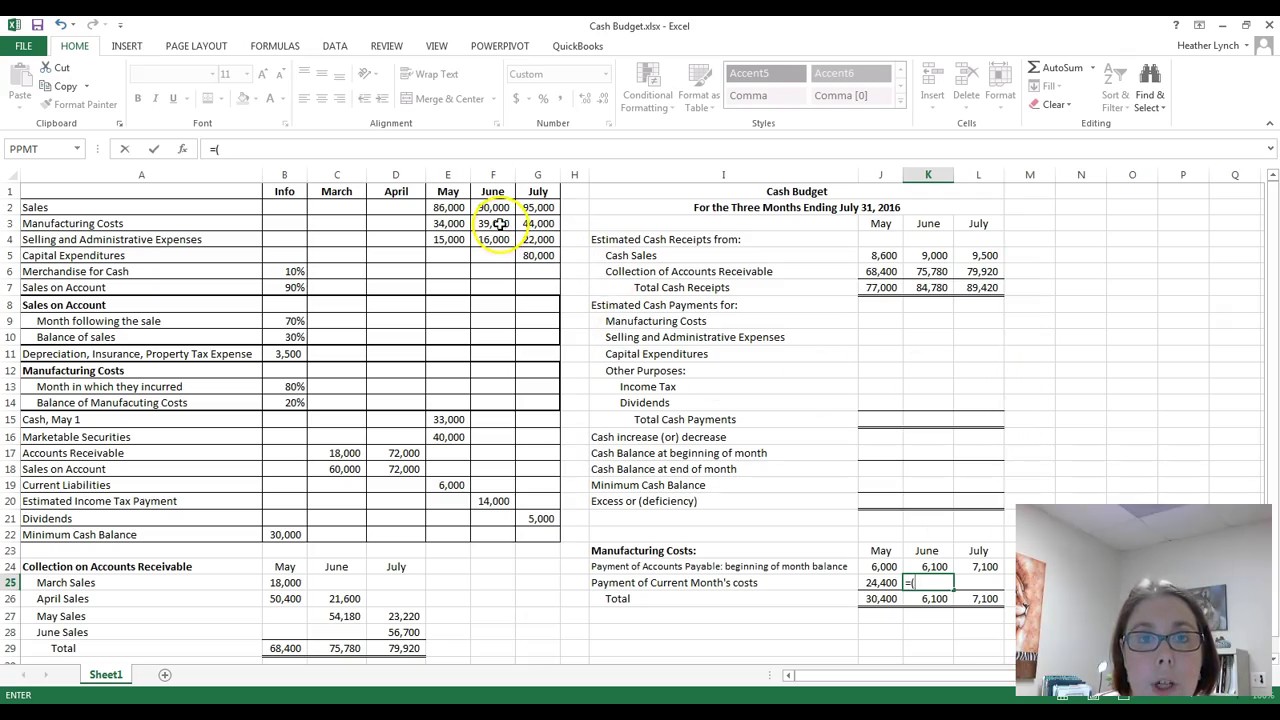This screenshot has width=1280, height=720.
Task: Open the number format Custom dropdown
Action: 605,74
